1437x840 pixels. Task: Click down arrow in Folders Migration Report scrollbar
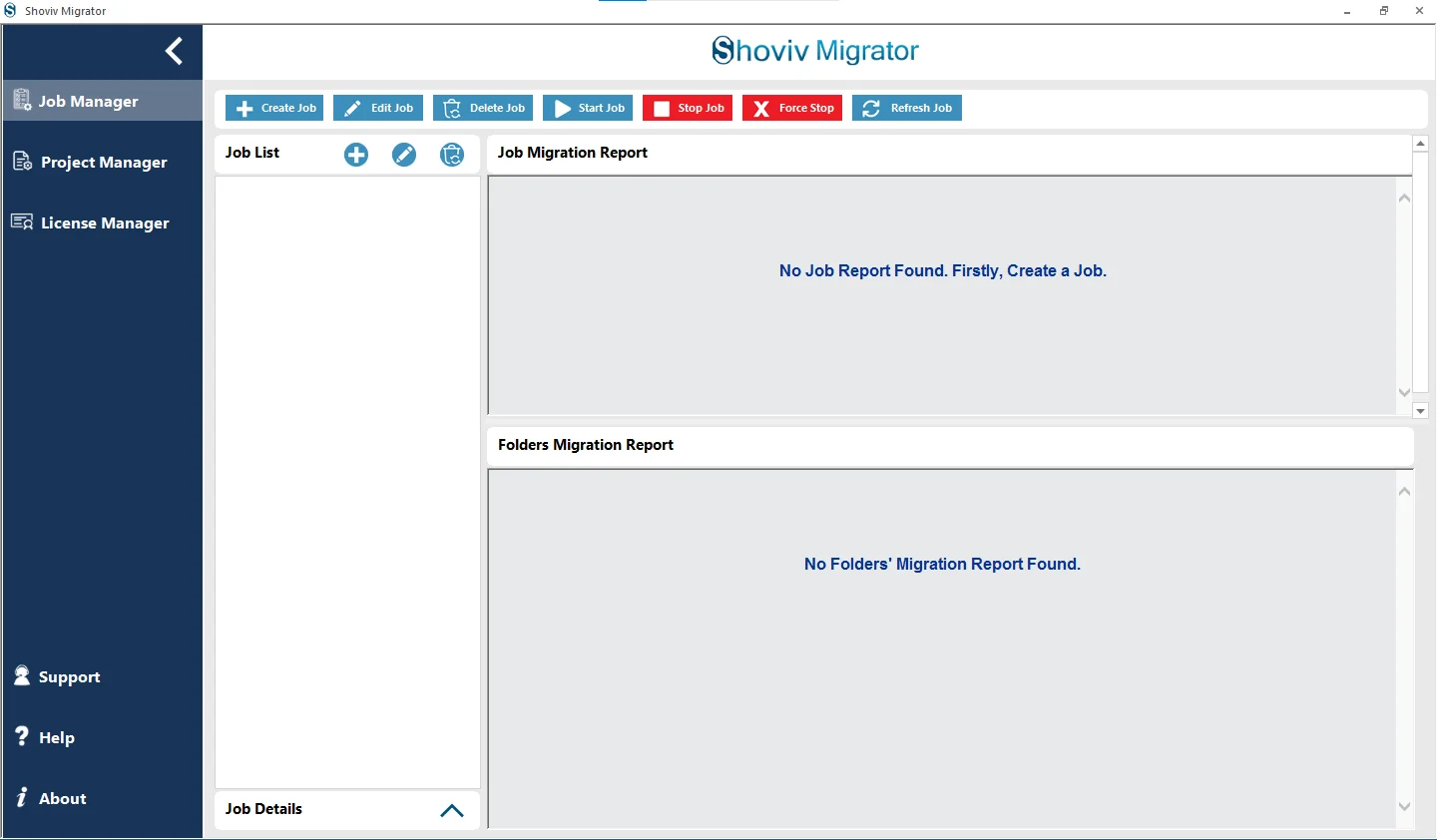(1404, 806)
